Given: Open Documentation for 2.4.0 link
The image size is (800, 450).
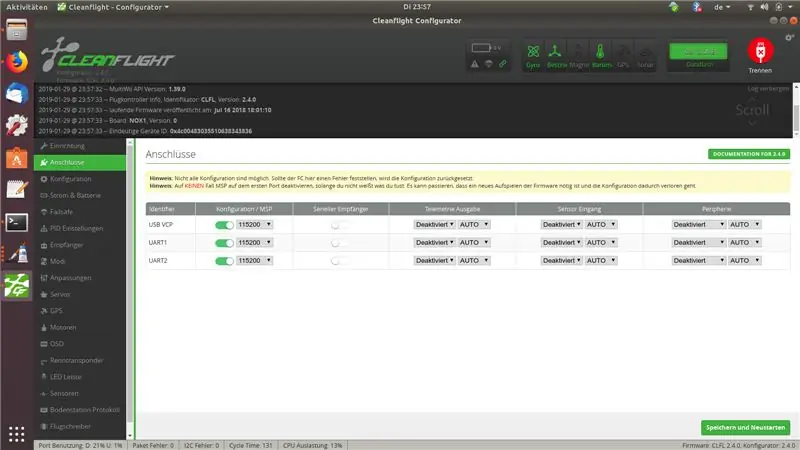Looking at the screenshot, I should (x=748, y=154).
